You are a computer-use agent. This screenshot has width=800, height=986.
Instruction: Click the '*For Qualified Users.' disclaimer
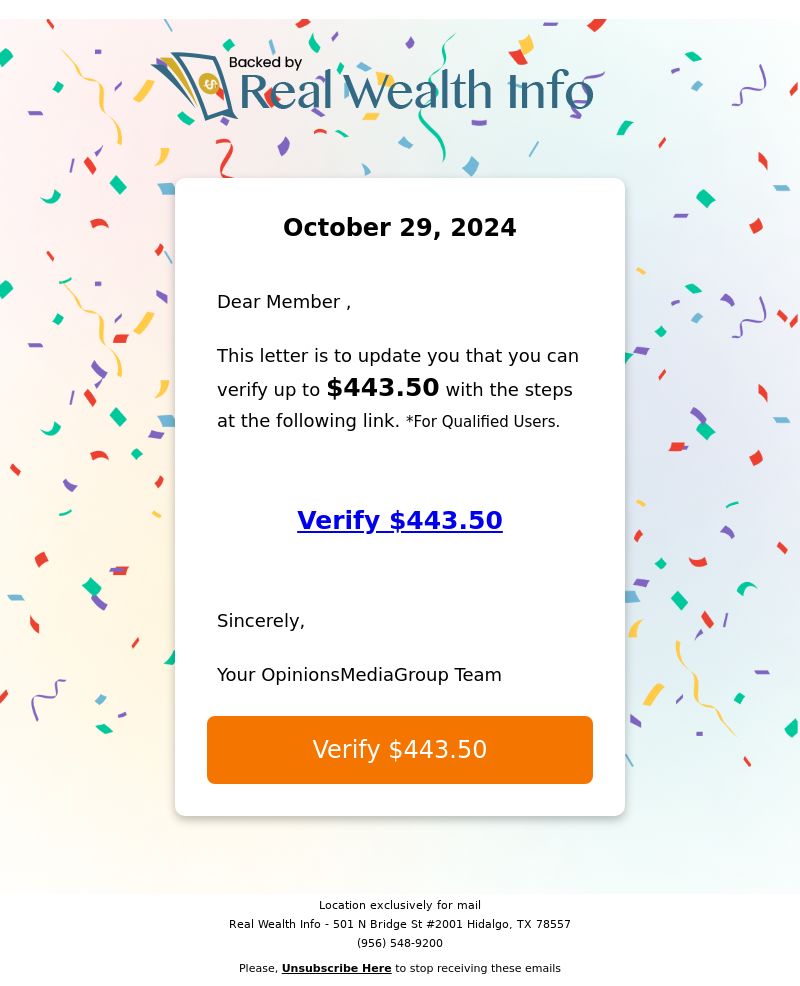[483, 421]
